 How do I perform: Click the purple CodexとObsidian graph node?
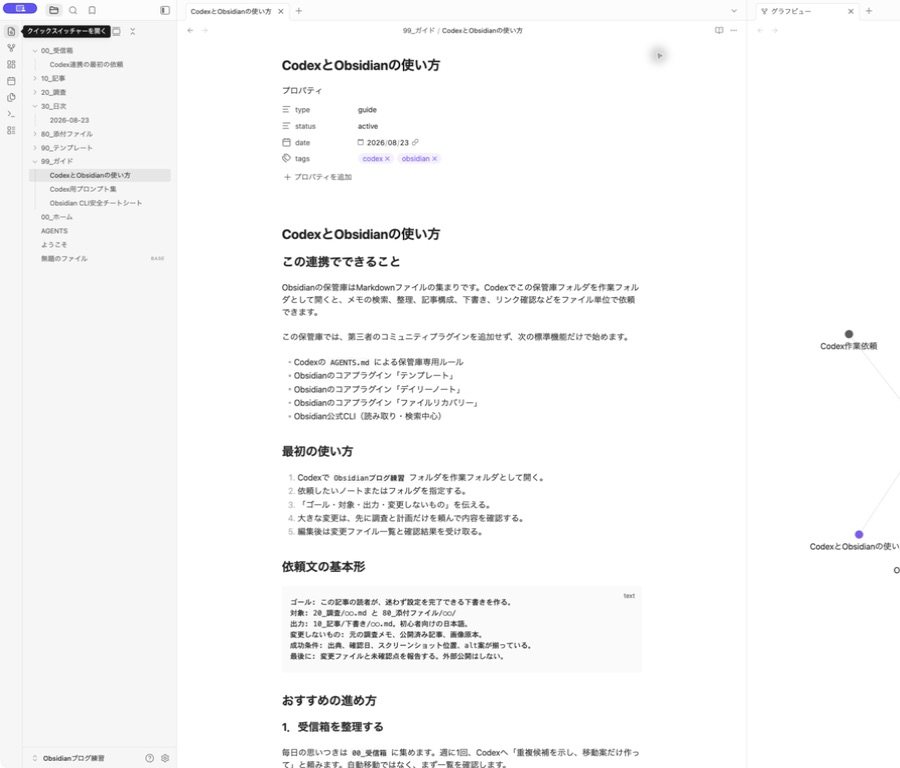pos(859,534)
